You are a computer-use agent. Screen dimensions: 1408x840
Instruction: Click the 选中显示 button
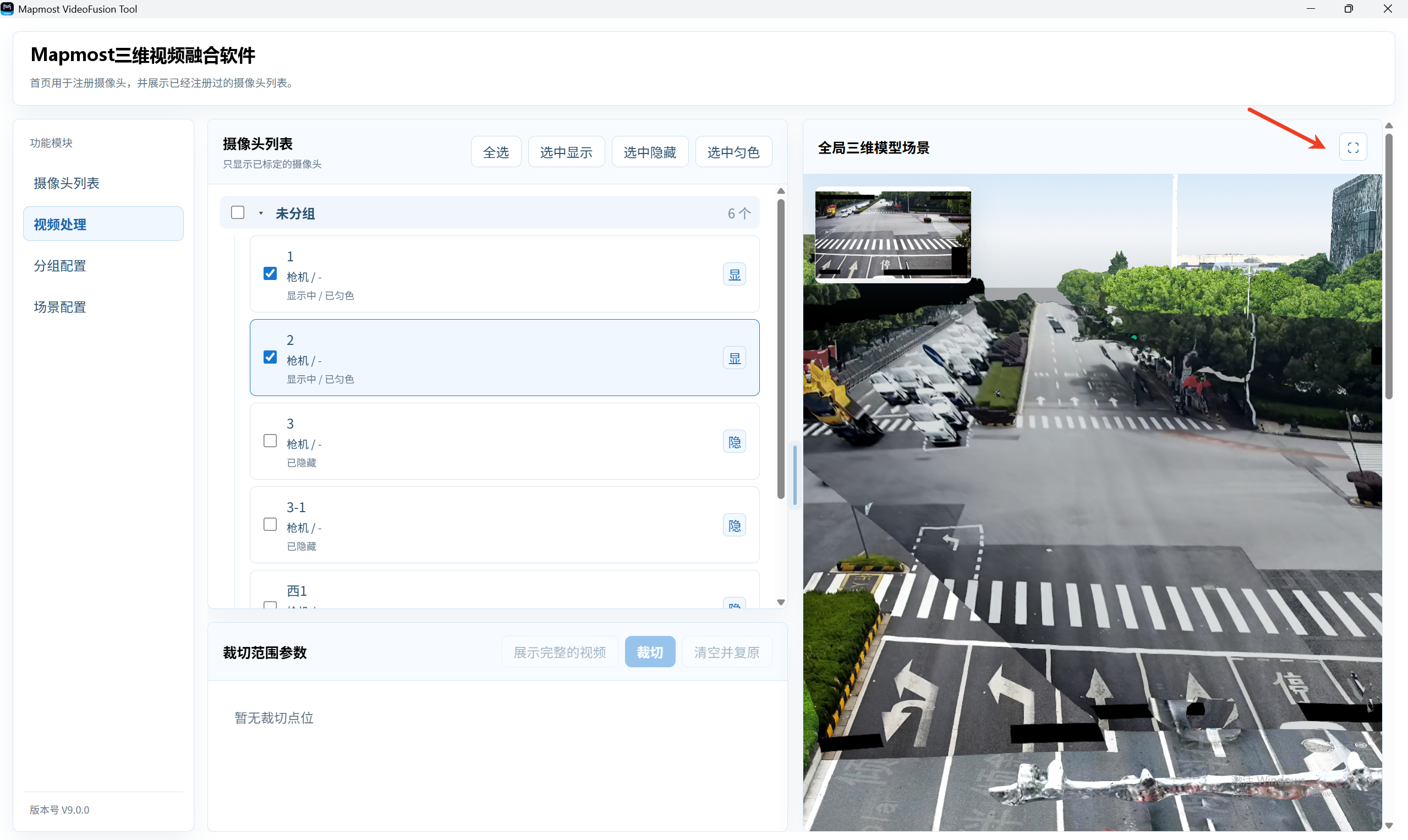coord(566,152)
